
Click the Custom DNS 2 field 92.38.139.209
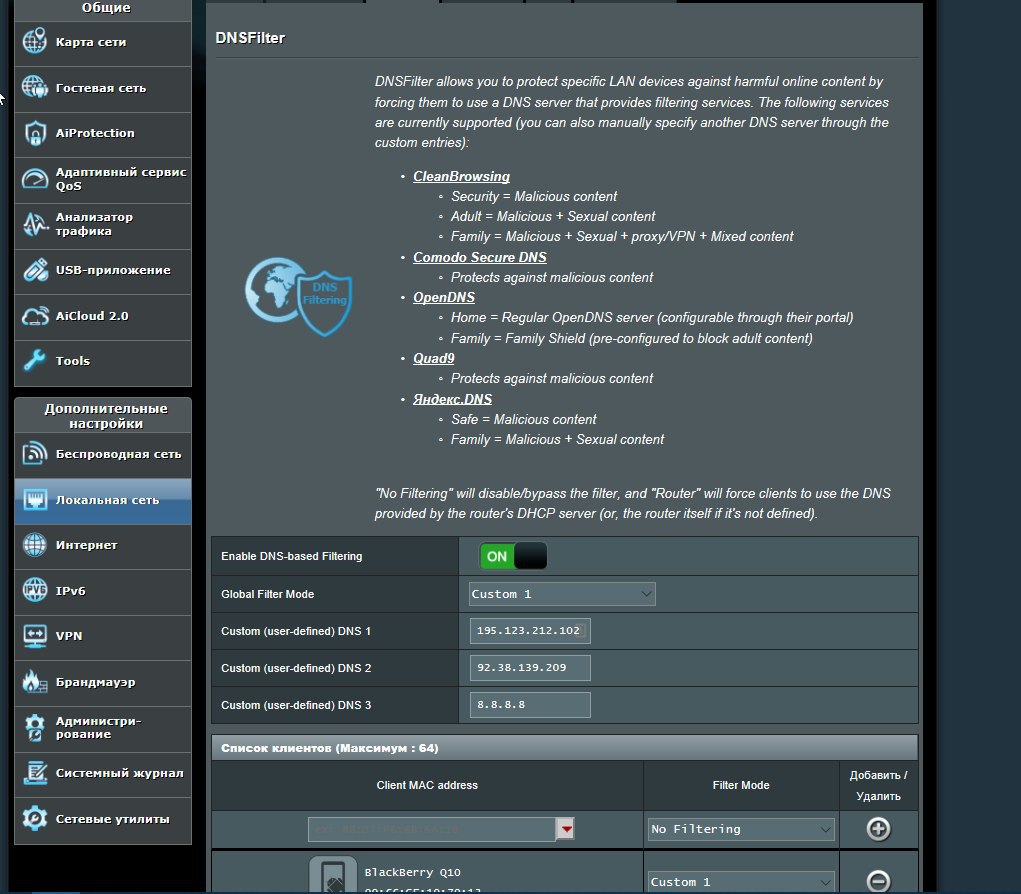(530, 667)
